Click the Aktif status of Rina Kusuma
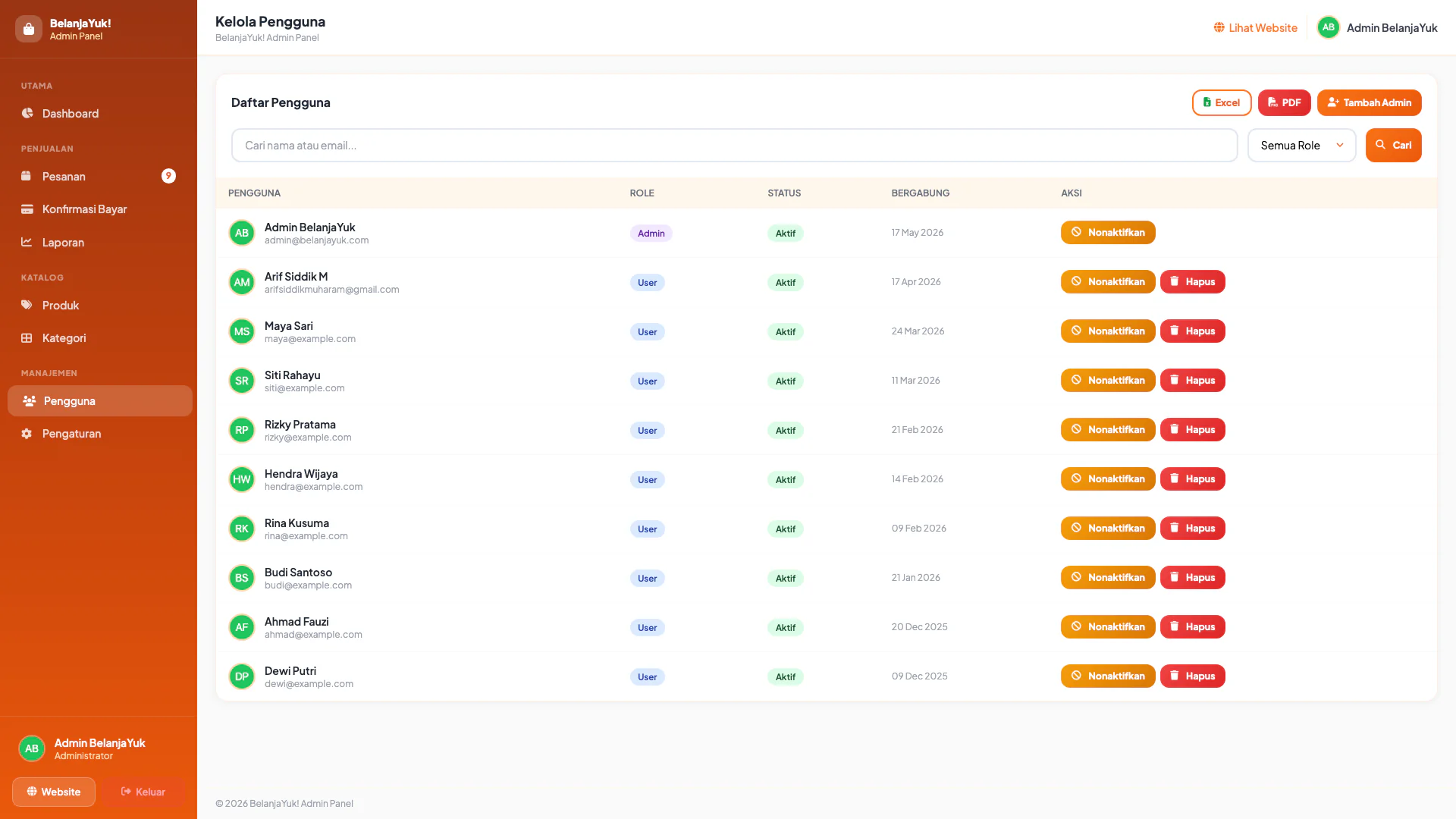 point(785,529)
